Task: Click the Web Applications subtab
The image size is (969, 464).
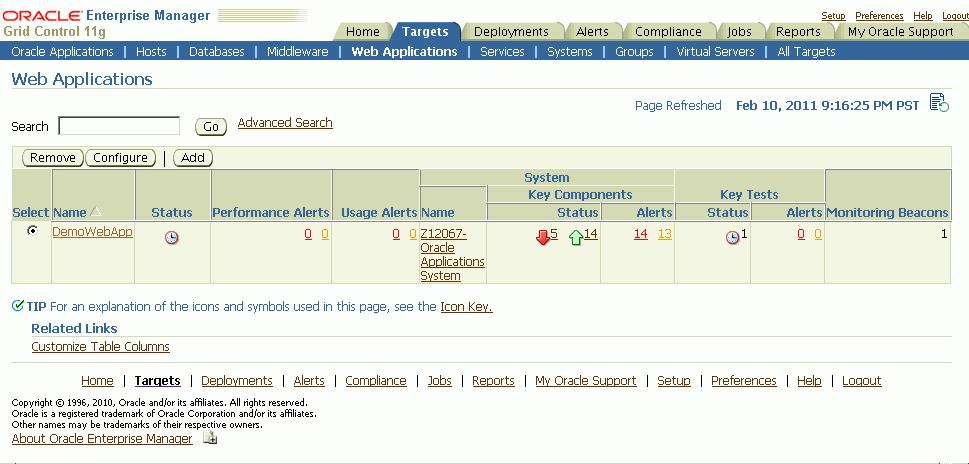Action: (x=404, y=52)
